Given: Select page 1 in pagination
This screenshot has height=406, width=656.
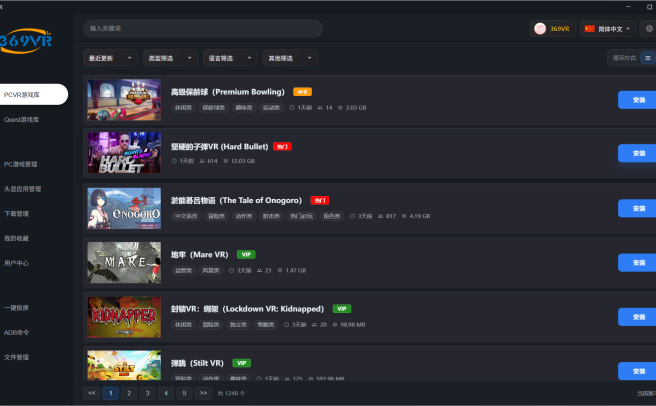Looking at the screenshot, I should click(x=110, y=393).
